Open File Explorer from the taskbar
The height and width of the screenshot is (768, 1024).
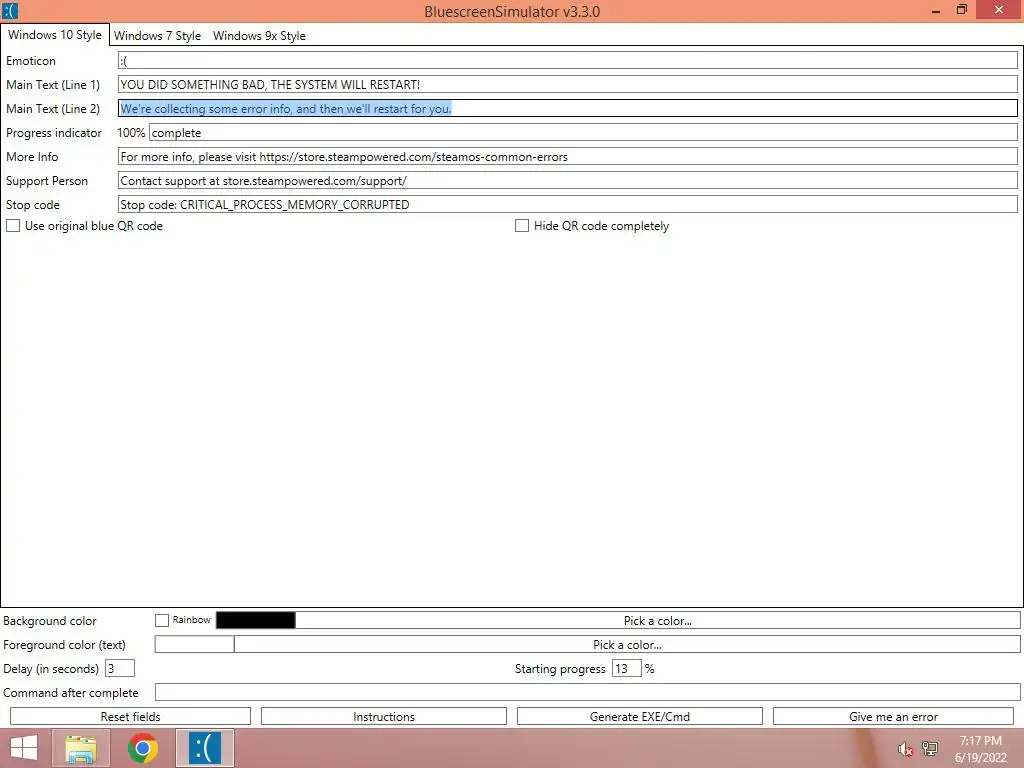click(81, 748)
